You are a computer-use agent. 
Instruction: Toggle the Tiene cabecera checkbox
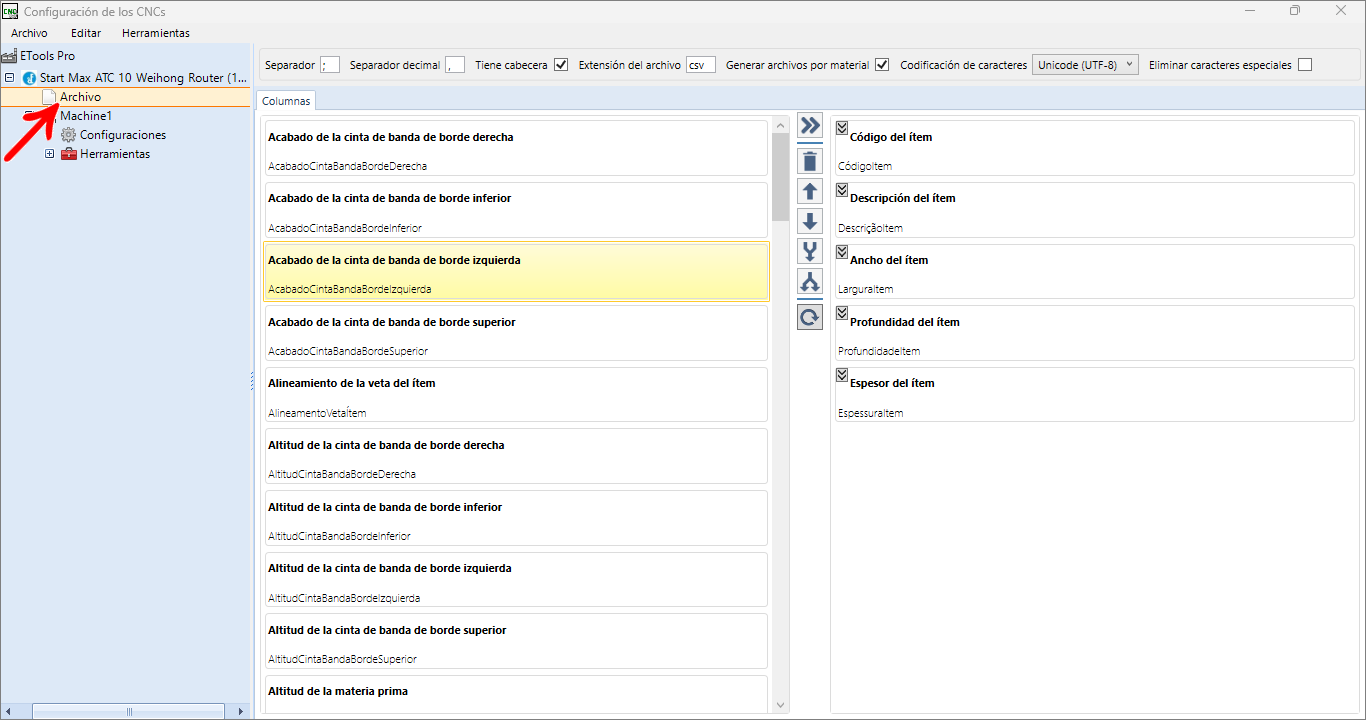point(561,65)
